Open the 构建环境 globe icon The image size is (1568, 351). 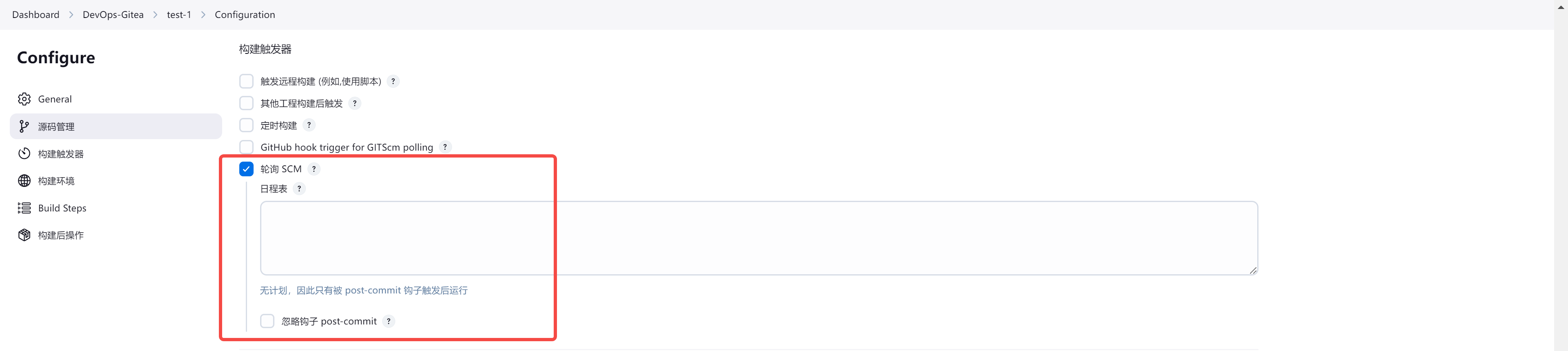24,181
